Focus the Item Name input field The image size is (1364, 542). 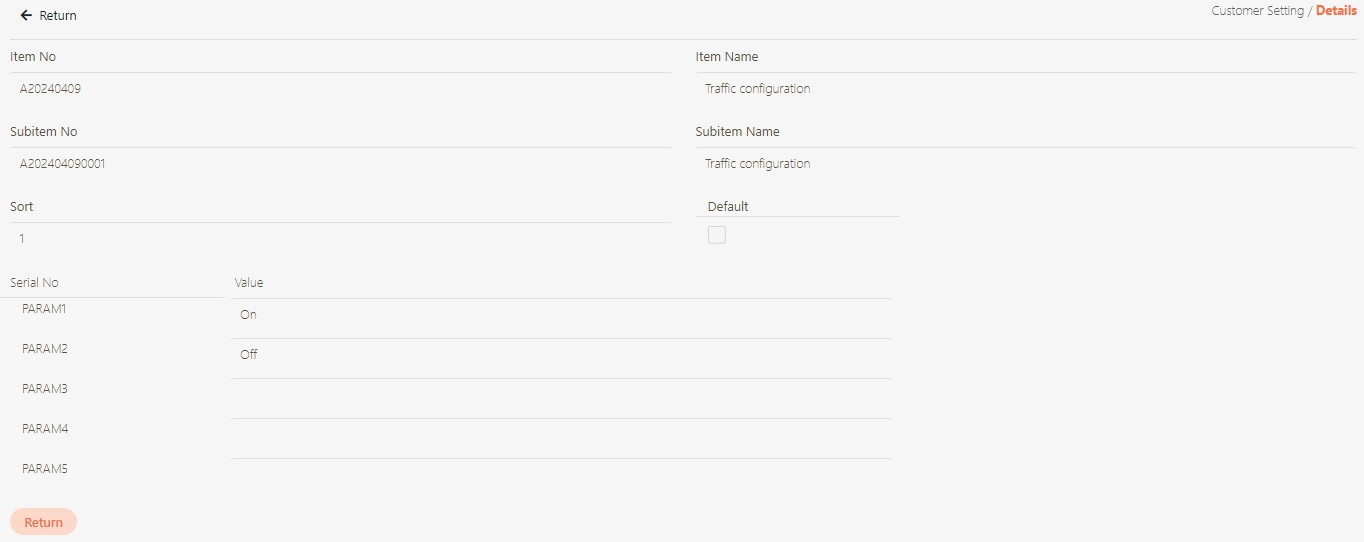[1026, 89]
